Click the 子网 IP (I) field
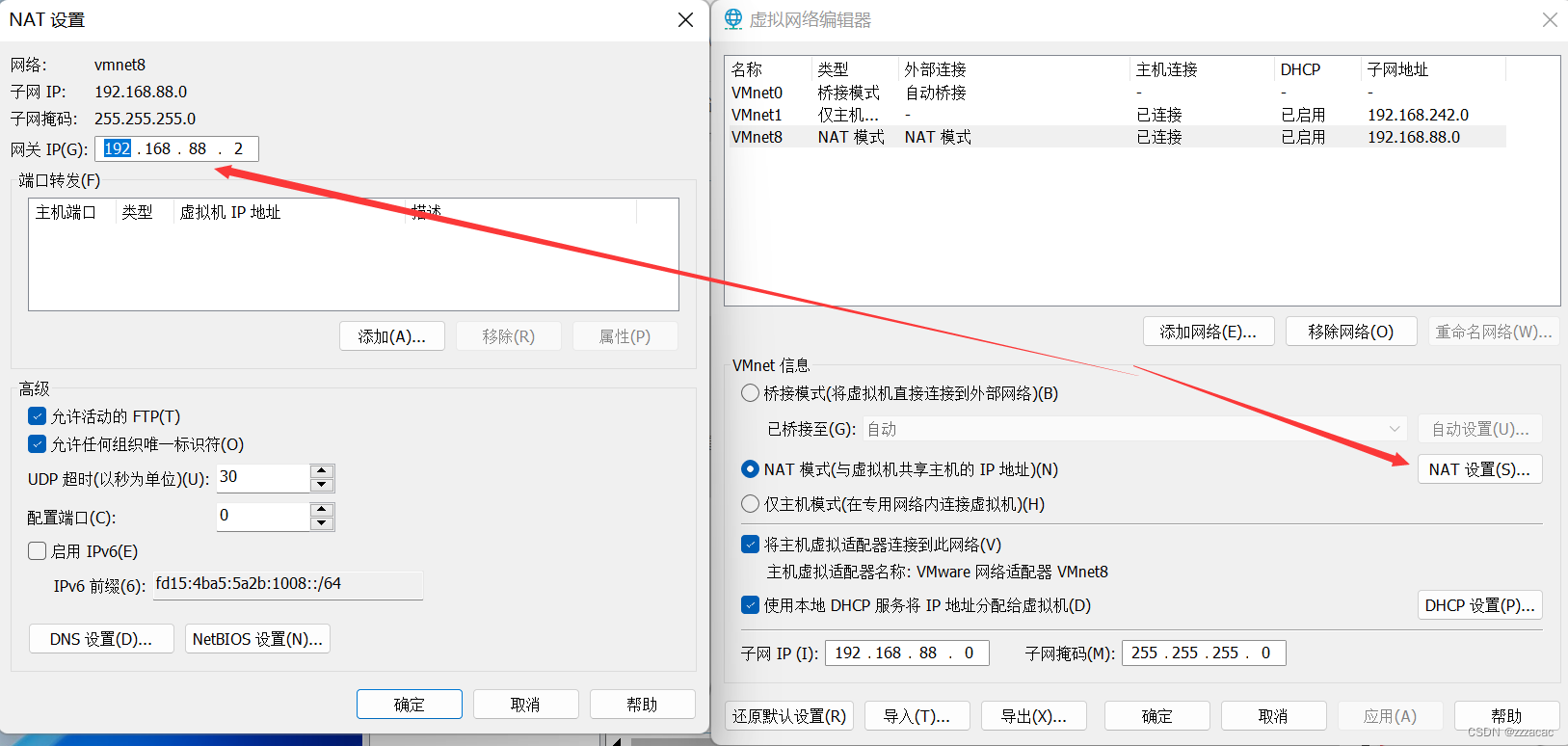The height and width of the screenshot is (746, 1568). tap(907, 653)
